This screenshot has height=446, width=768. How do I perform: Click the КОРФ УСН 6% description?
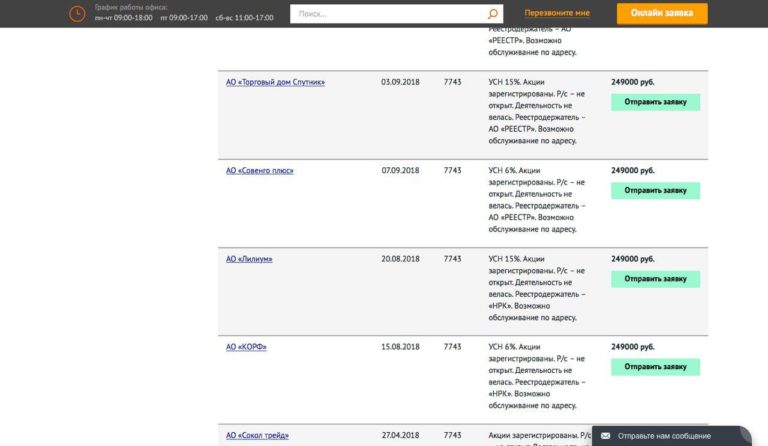coord(537,376)
